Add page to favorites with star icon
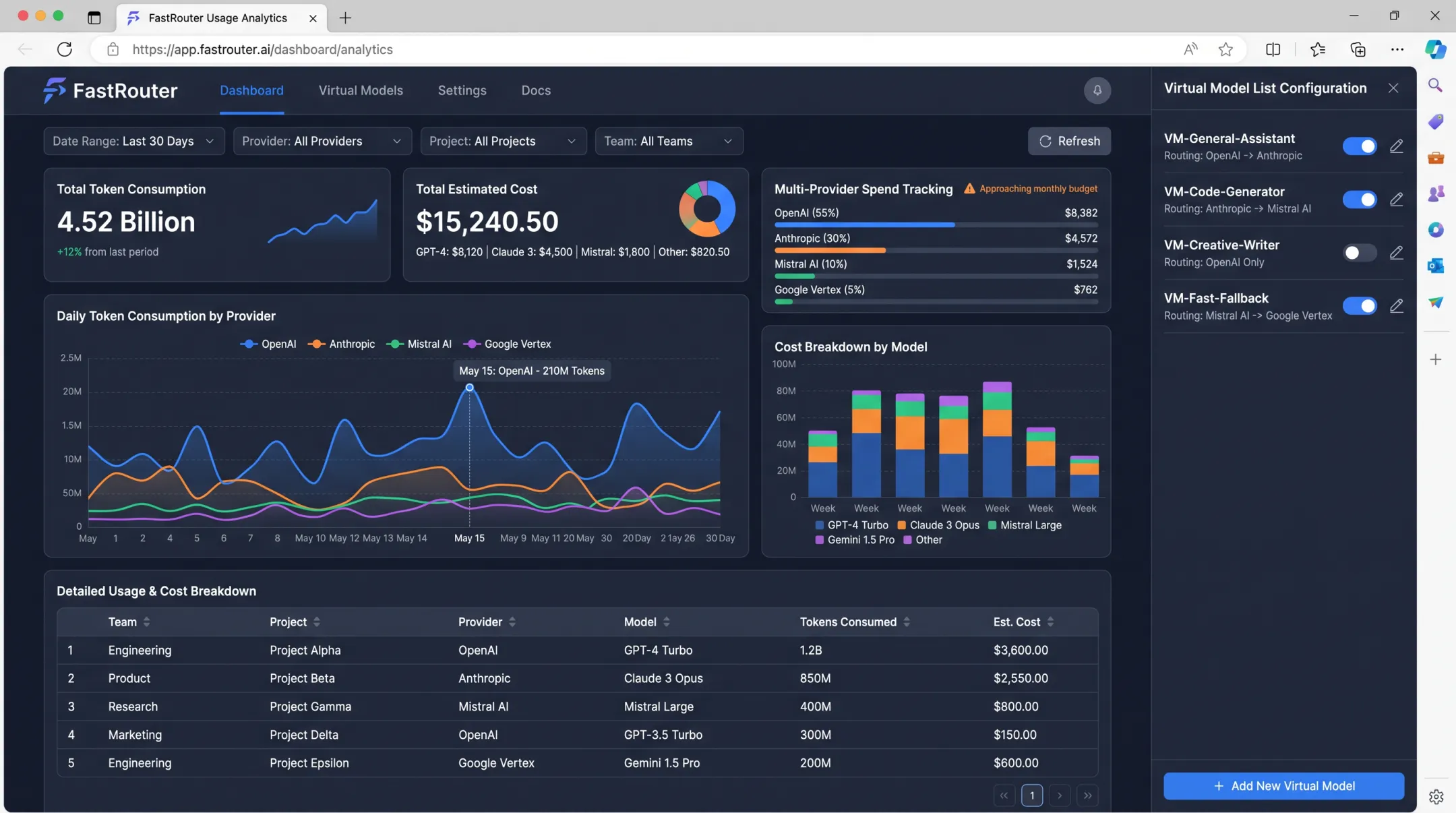The image size is (1456, 813). click(x=1225, y=49)
